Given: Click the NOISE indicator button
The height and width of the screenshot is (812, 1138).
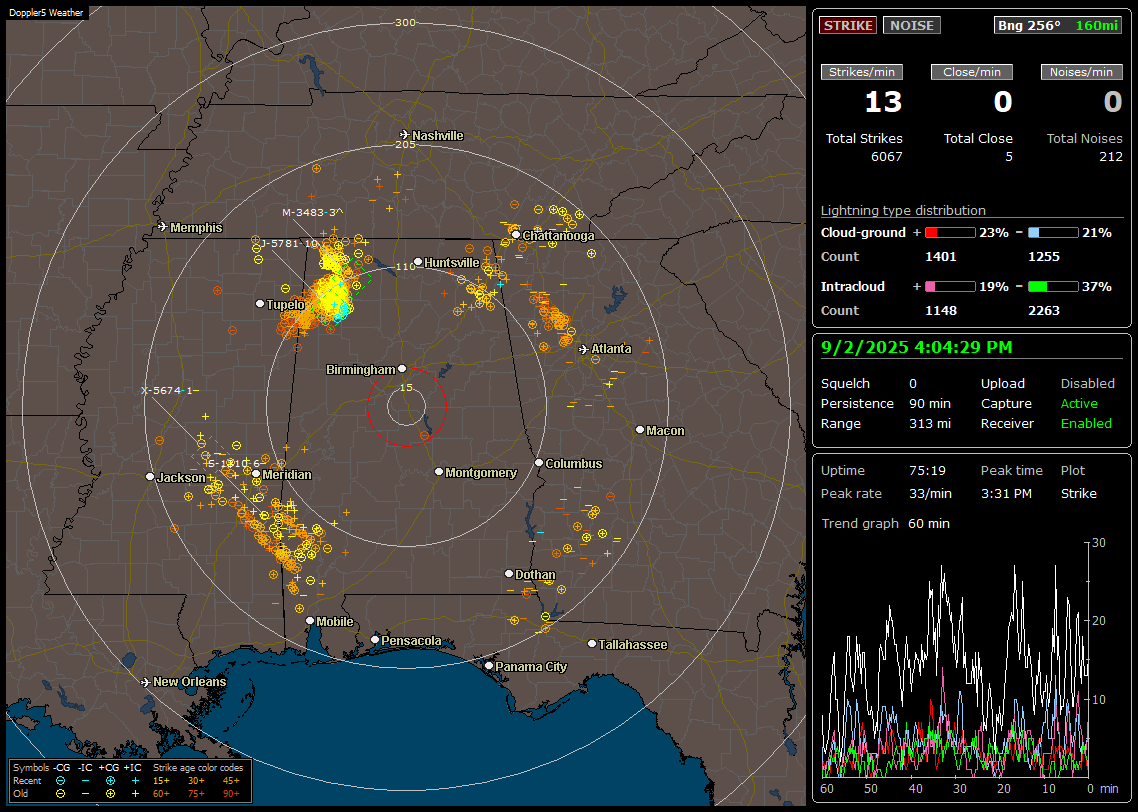Looking at the screenshot, I should pos(912,25).
